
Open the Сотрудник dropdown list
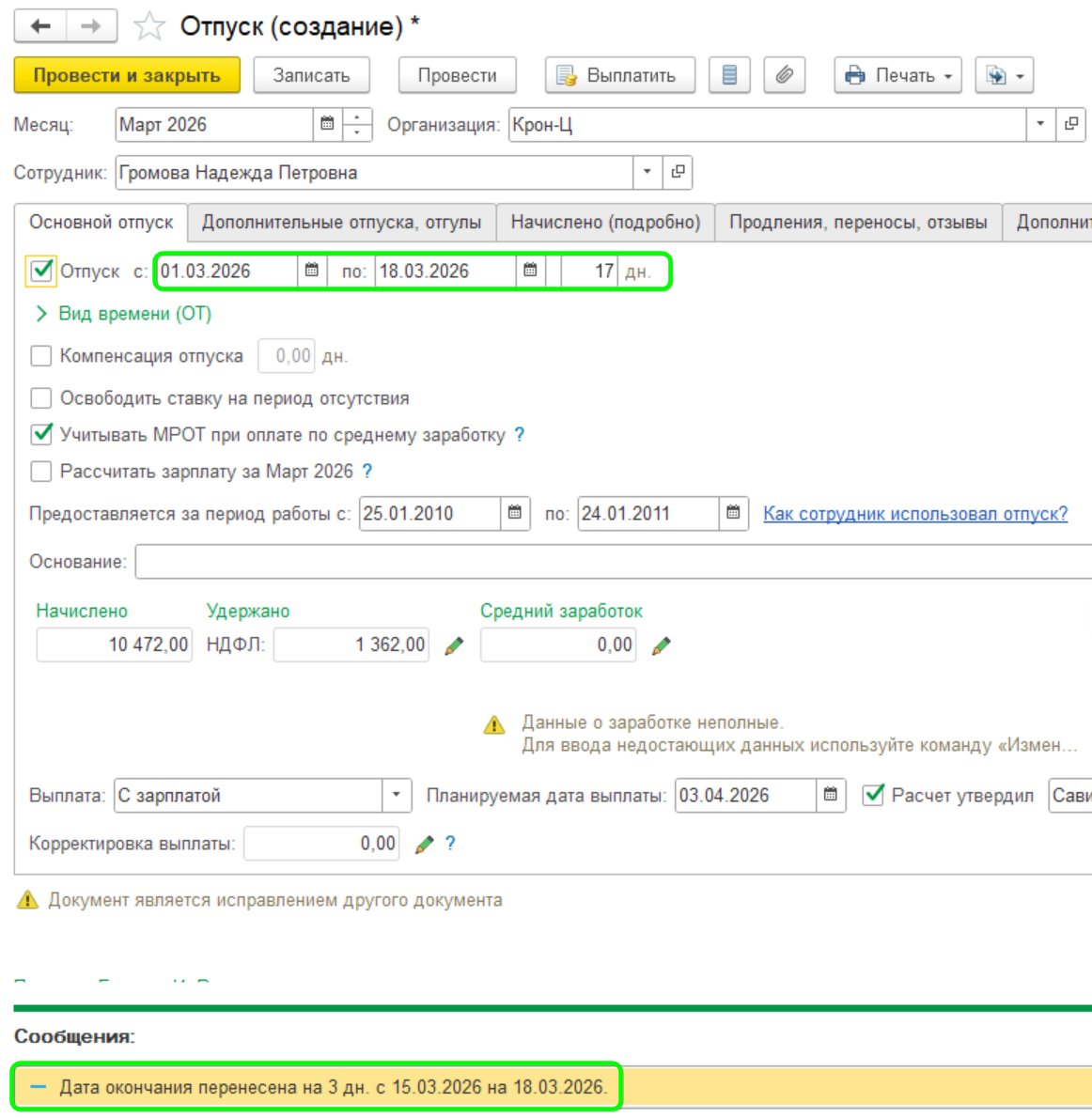pos(647,172)
